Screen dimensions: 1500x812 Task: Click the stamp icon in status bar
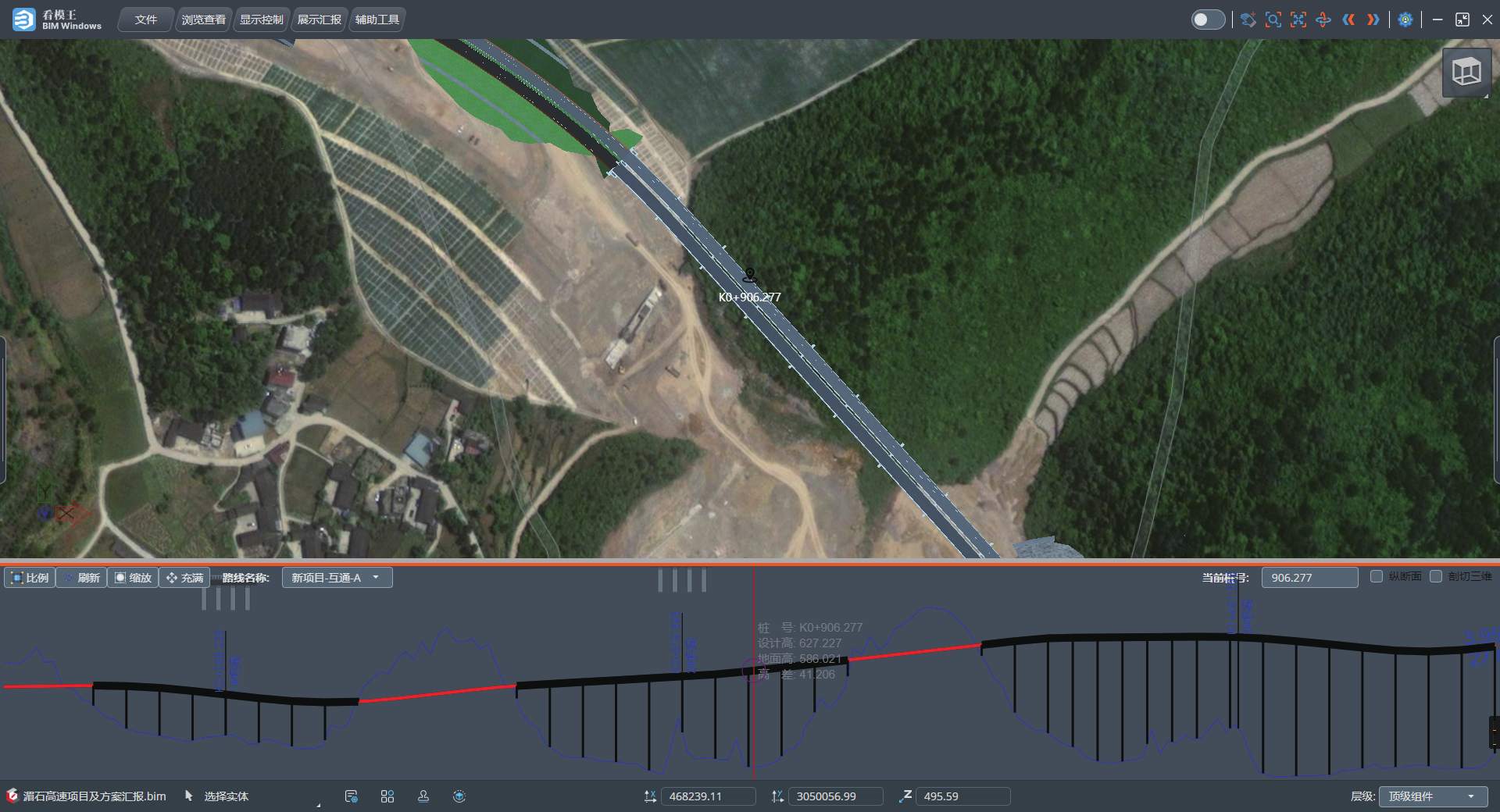tap(423, 796)
